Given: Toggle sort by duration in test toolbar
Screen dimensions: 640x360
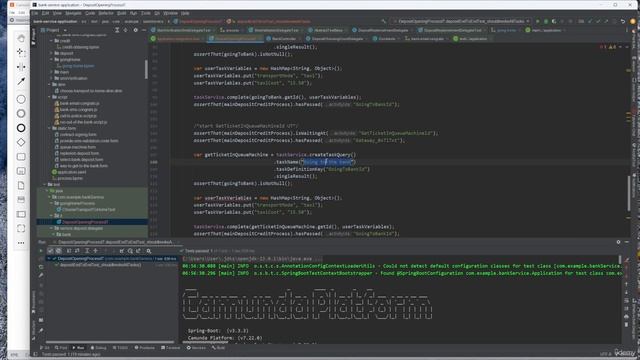Looking at the screenshot, I should [77, 251].
